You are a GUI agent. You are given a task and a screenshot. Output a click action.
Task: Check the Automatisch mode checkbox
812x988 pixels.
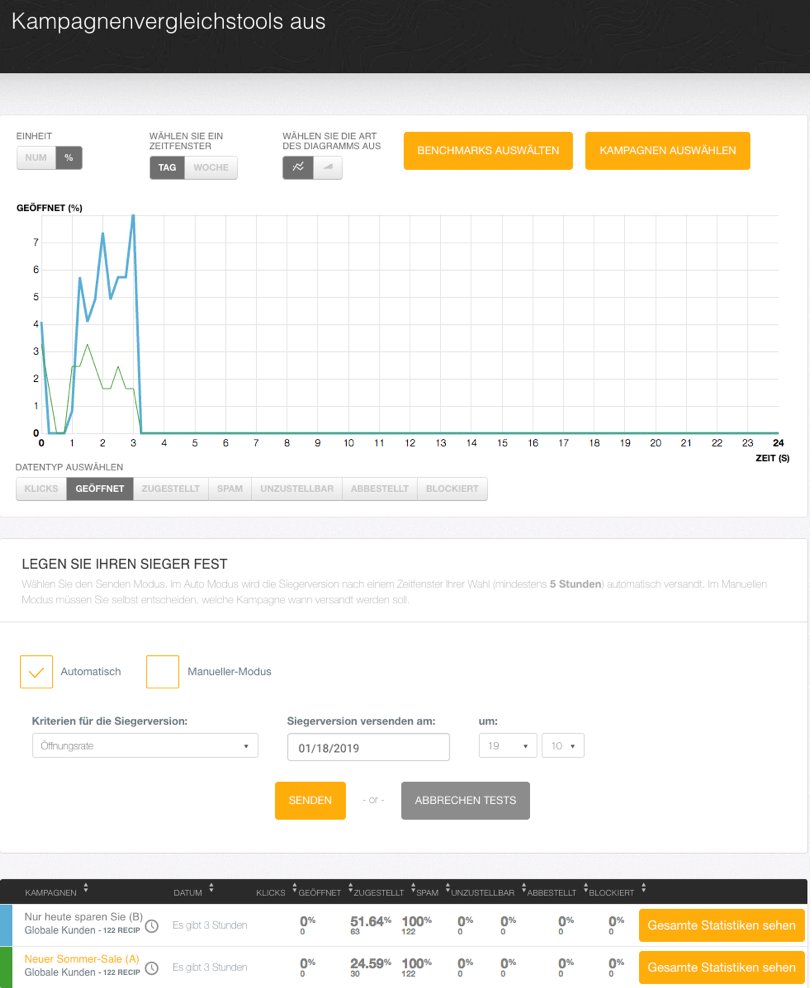(37, 672)
